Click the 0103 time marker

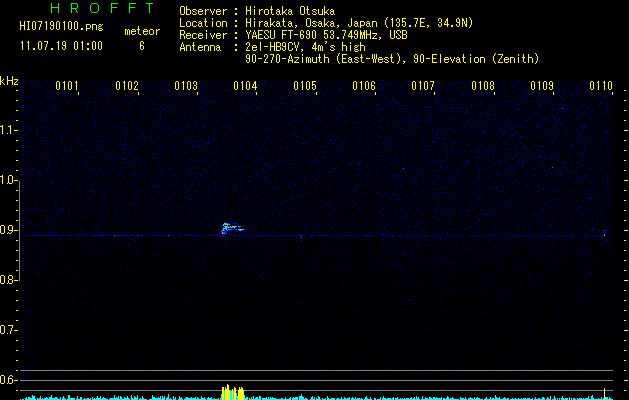click(x=186, y=86)
